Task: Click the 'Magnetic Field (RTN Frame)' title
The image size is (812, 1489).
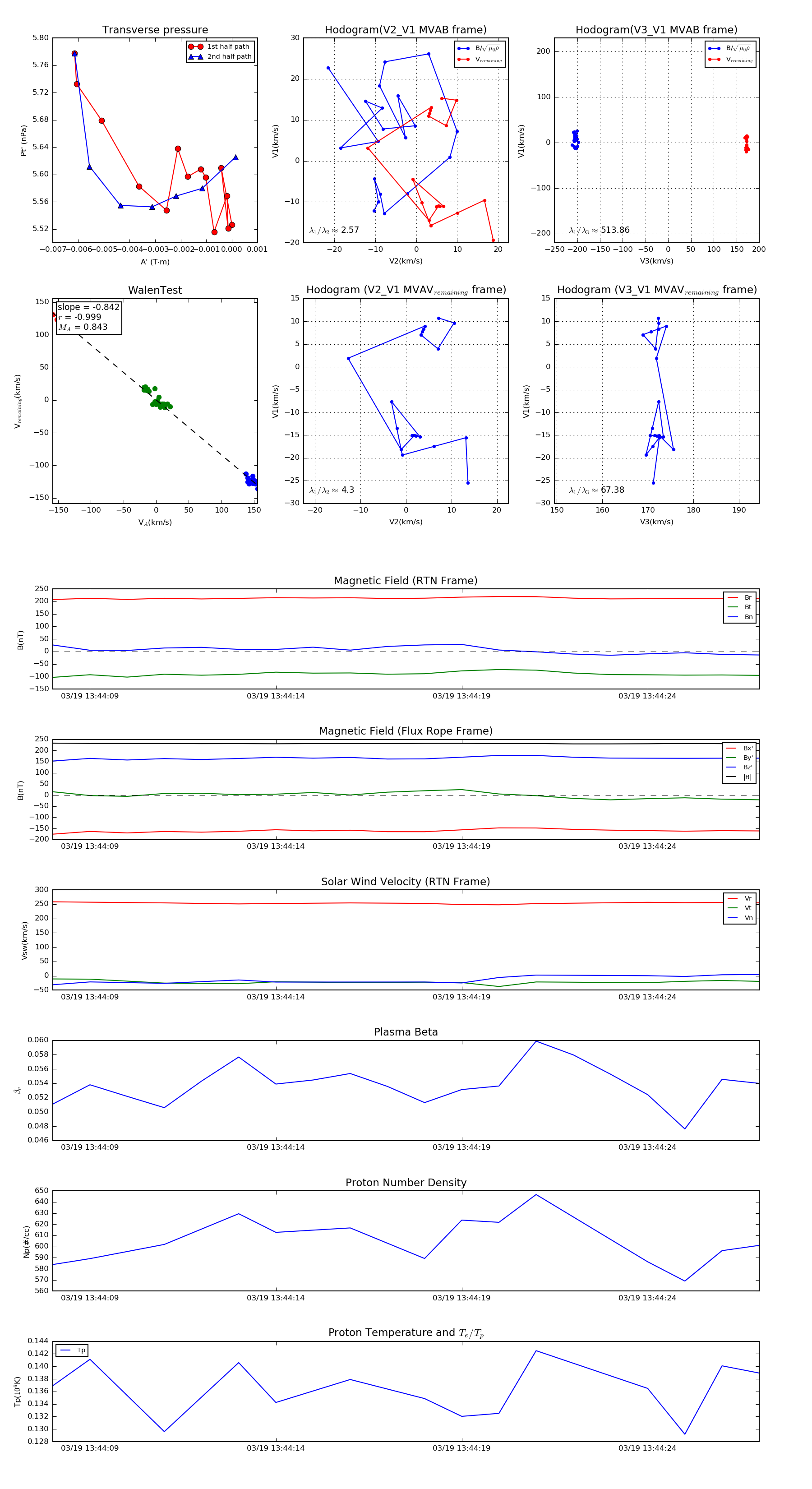Action: point(406,581)
